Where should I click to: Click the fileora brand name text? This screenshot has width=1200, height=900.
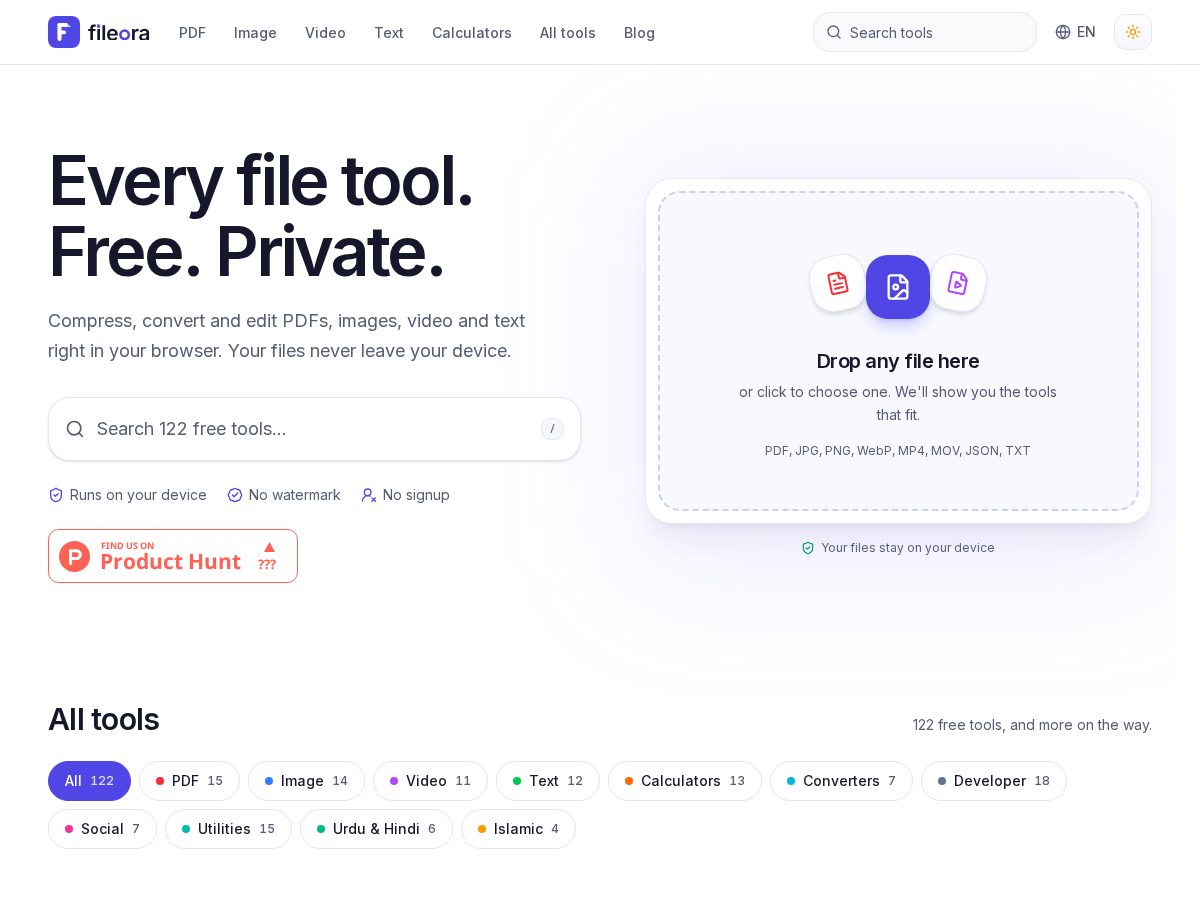[x=119, y=33]
